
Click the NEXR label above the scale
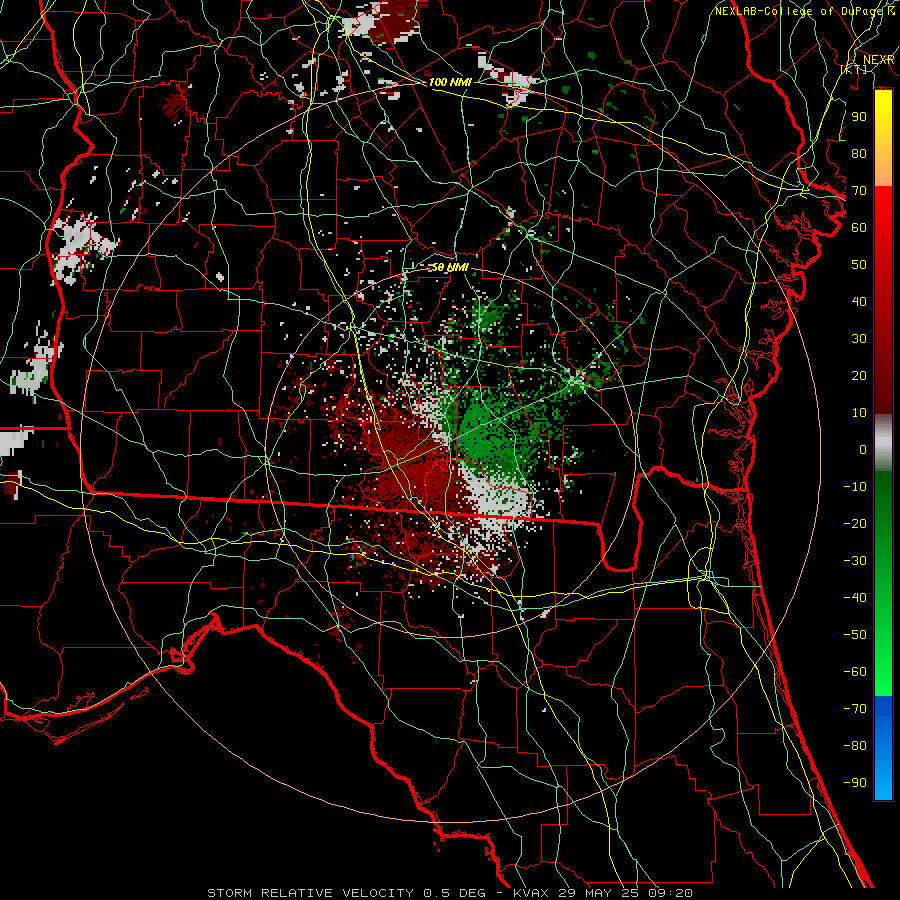click(x=879, y=60)
